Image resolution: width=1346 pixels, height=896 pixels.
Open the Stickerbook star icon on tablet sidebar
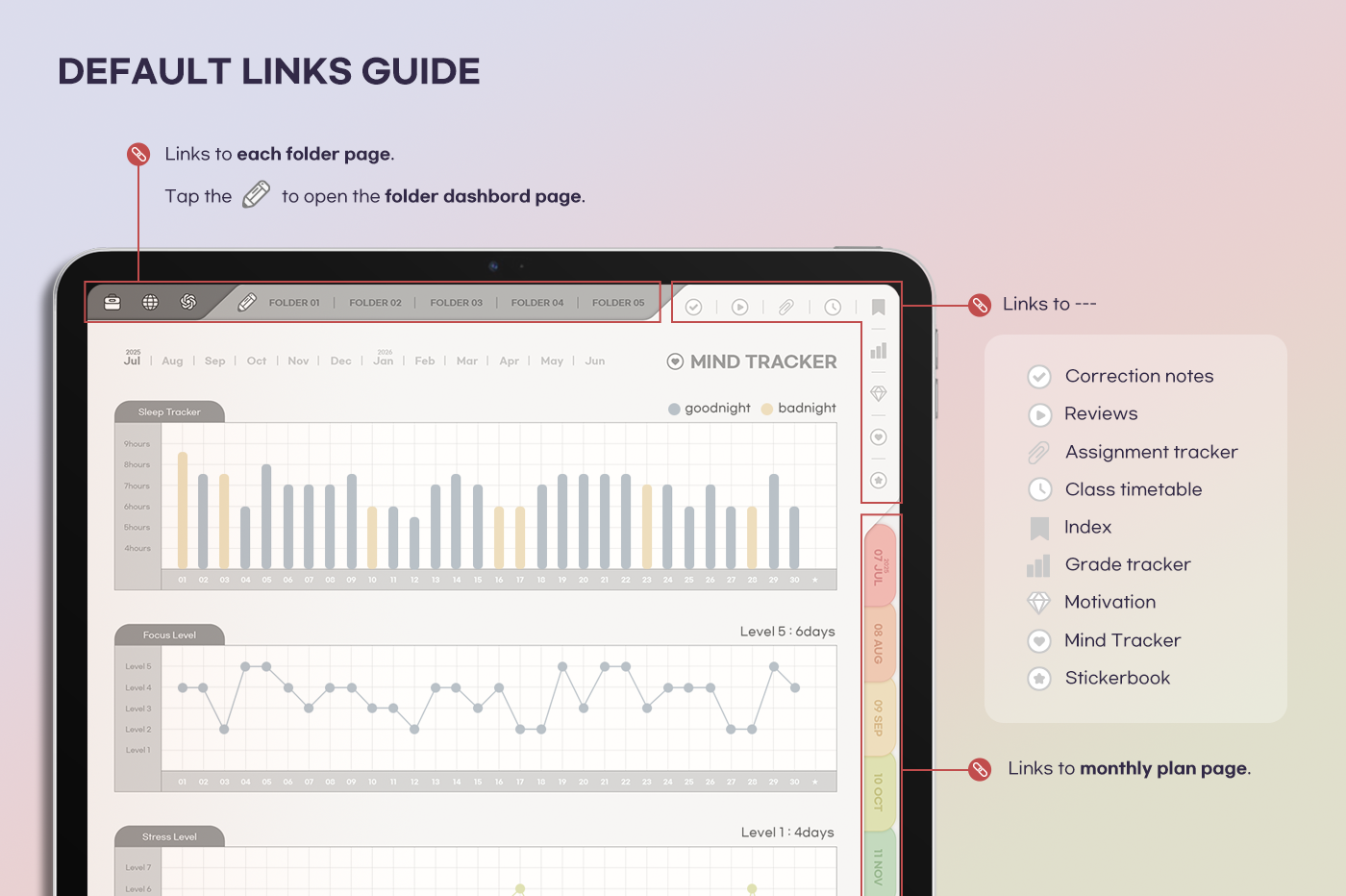pyautogui.click(x=878, y=481)
